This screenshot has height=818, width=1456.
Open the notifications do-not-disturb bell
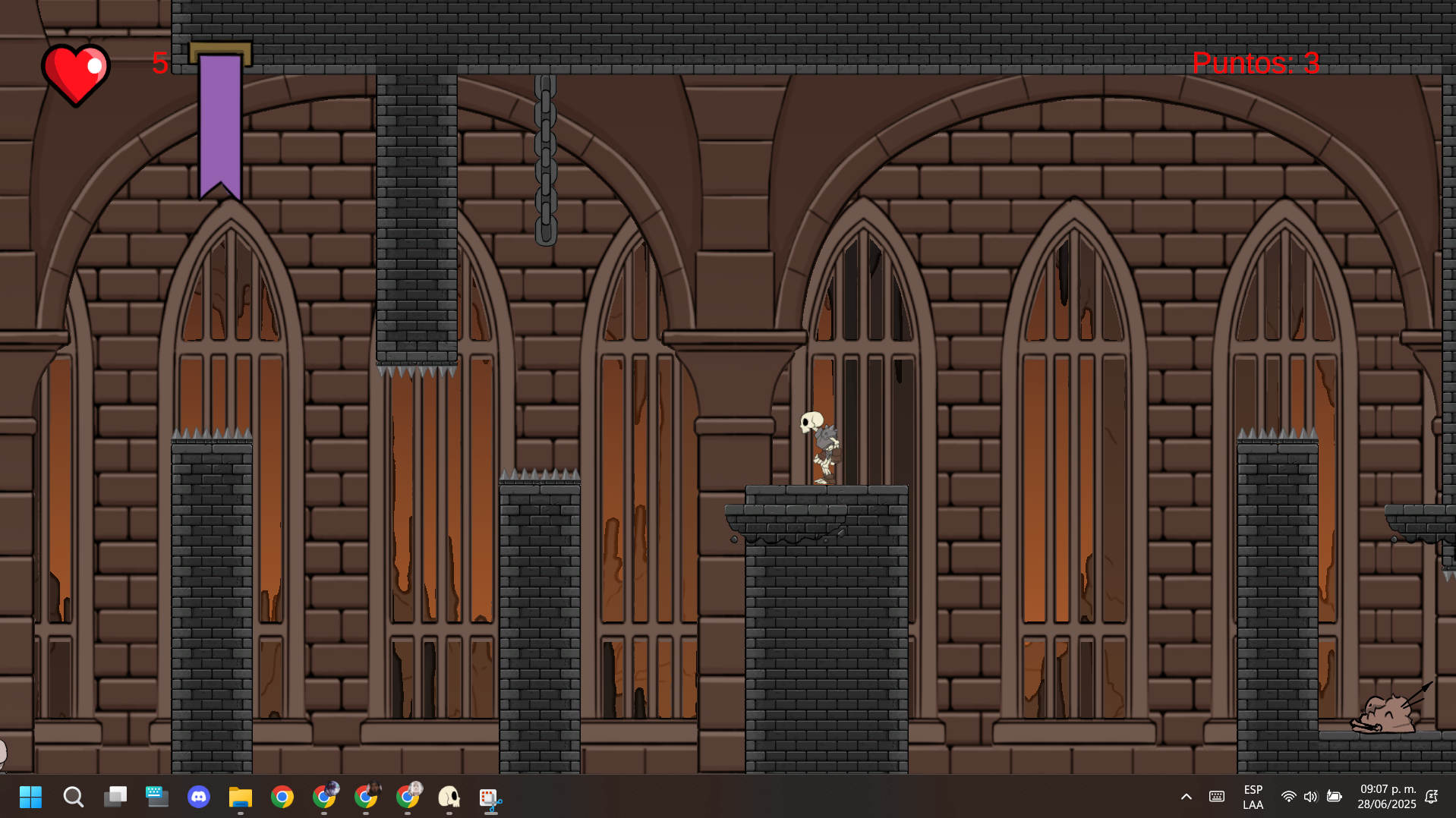pyautogui.click(x=1432, y=797)
